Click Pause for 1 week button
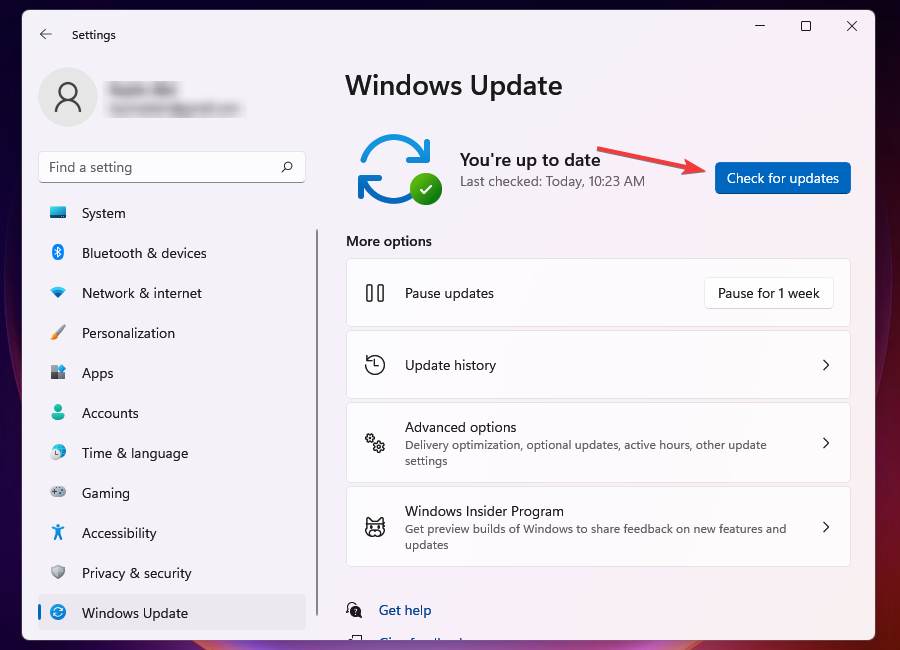 point(769,293)
